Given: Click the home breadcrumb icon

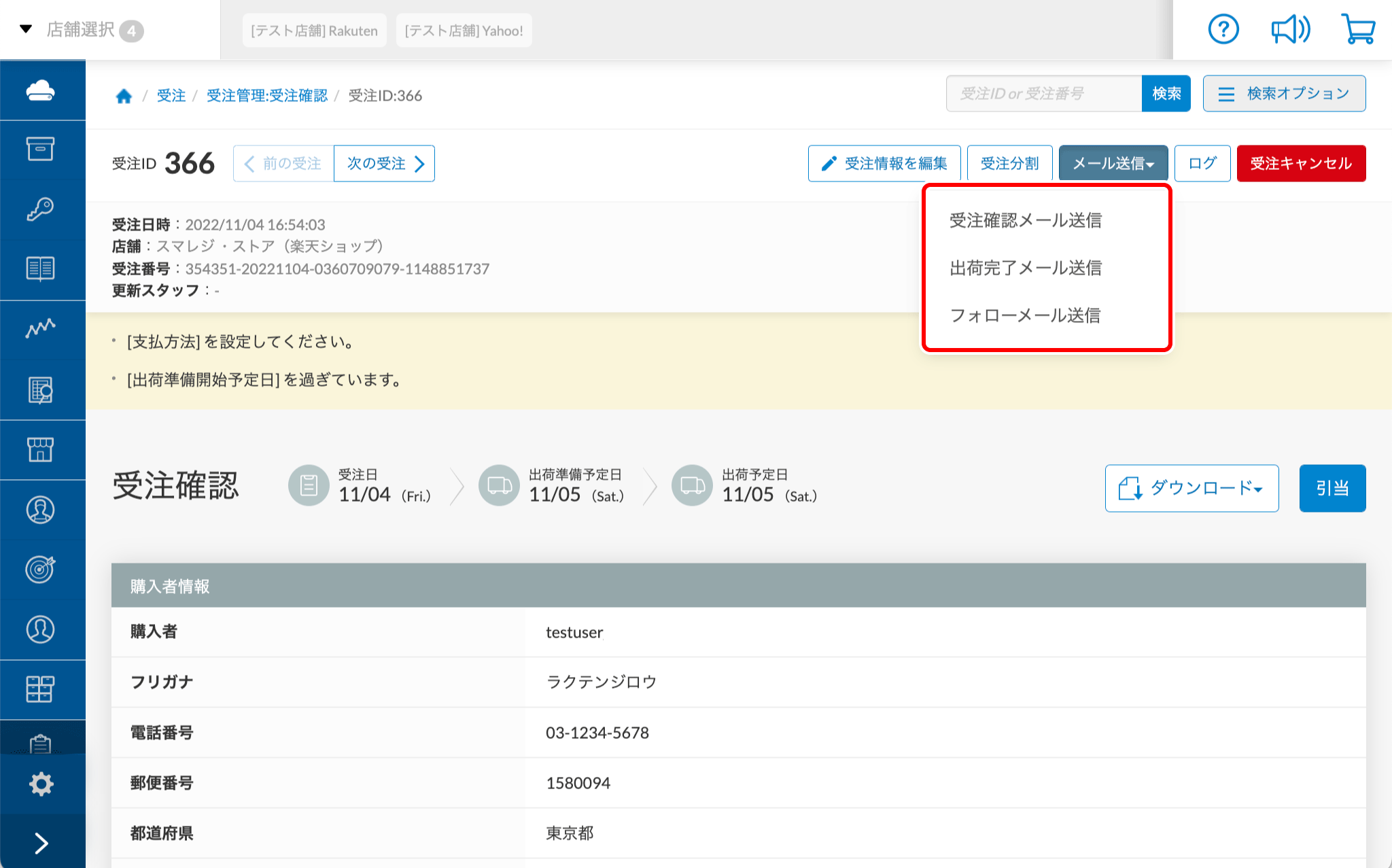Looking at the screenshot, I should coord(124,96).
